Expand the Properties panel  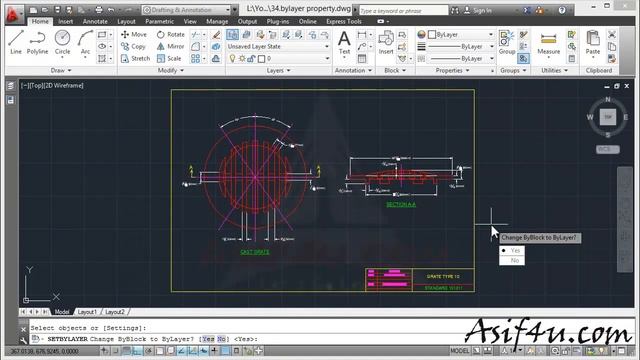tap(452, 70)
